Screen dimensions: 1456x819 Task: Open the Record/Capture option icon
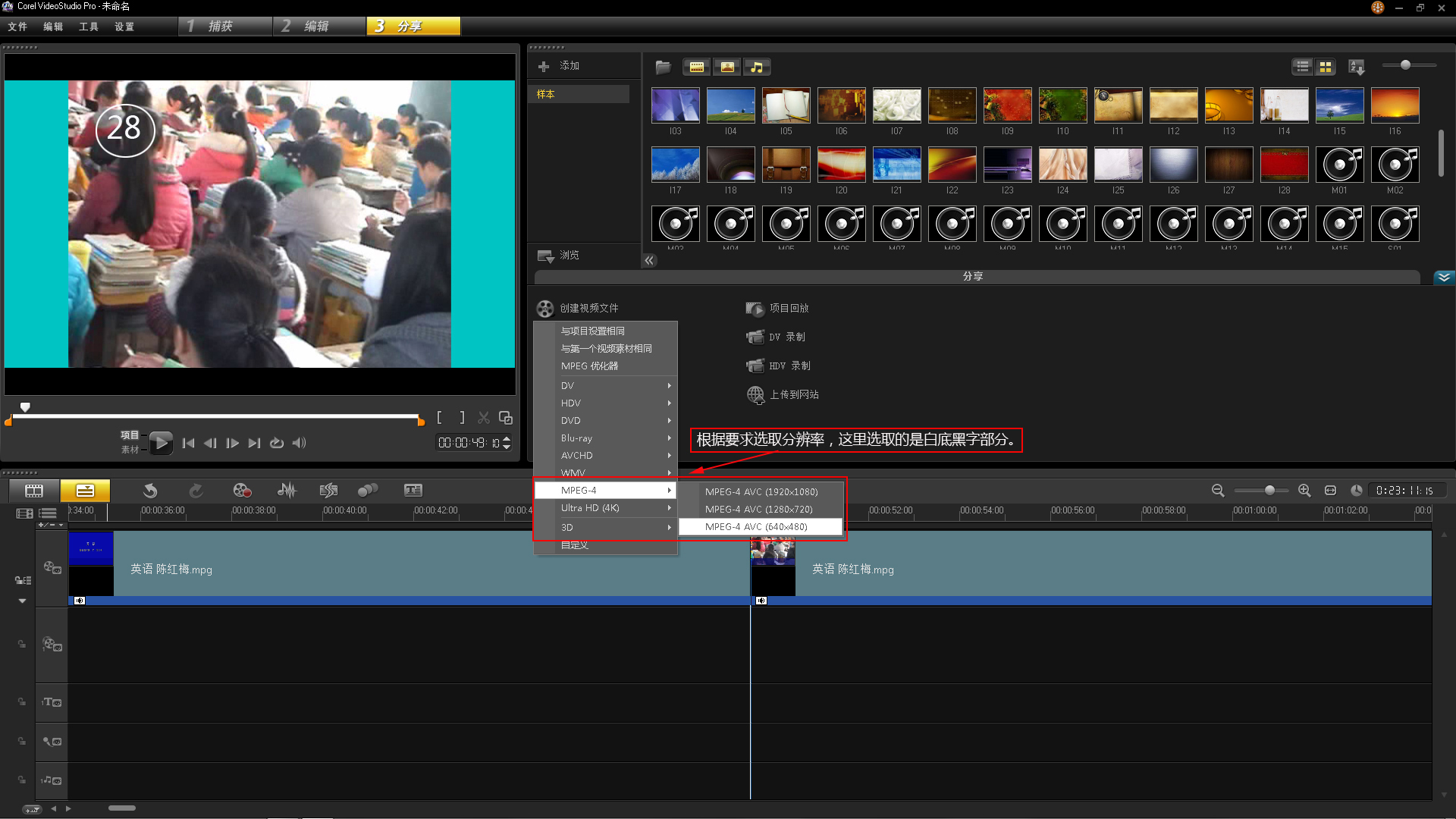(242, 491)
